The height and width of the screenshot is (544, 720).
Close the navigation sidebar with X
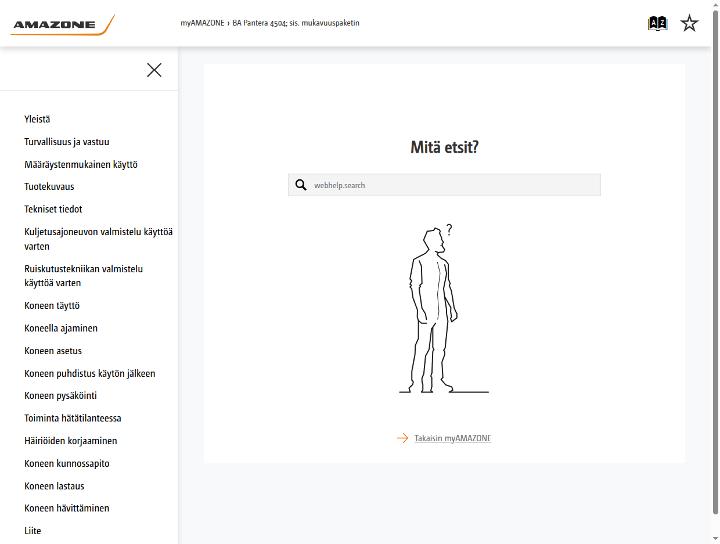tap(154, 70)
